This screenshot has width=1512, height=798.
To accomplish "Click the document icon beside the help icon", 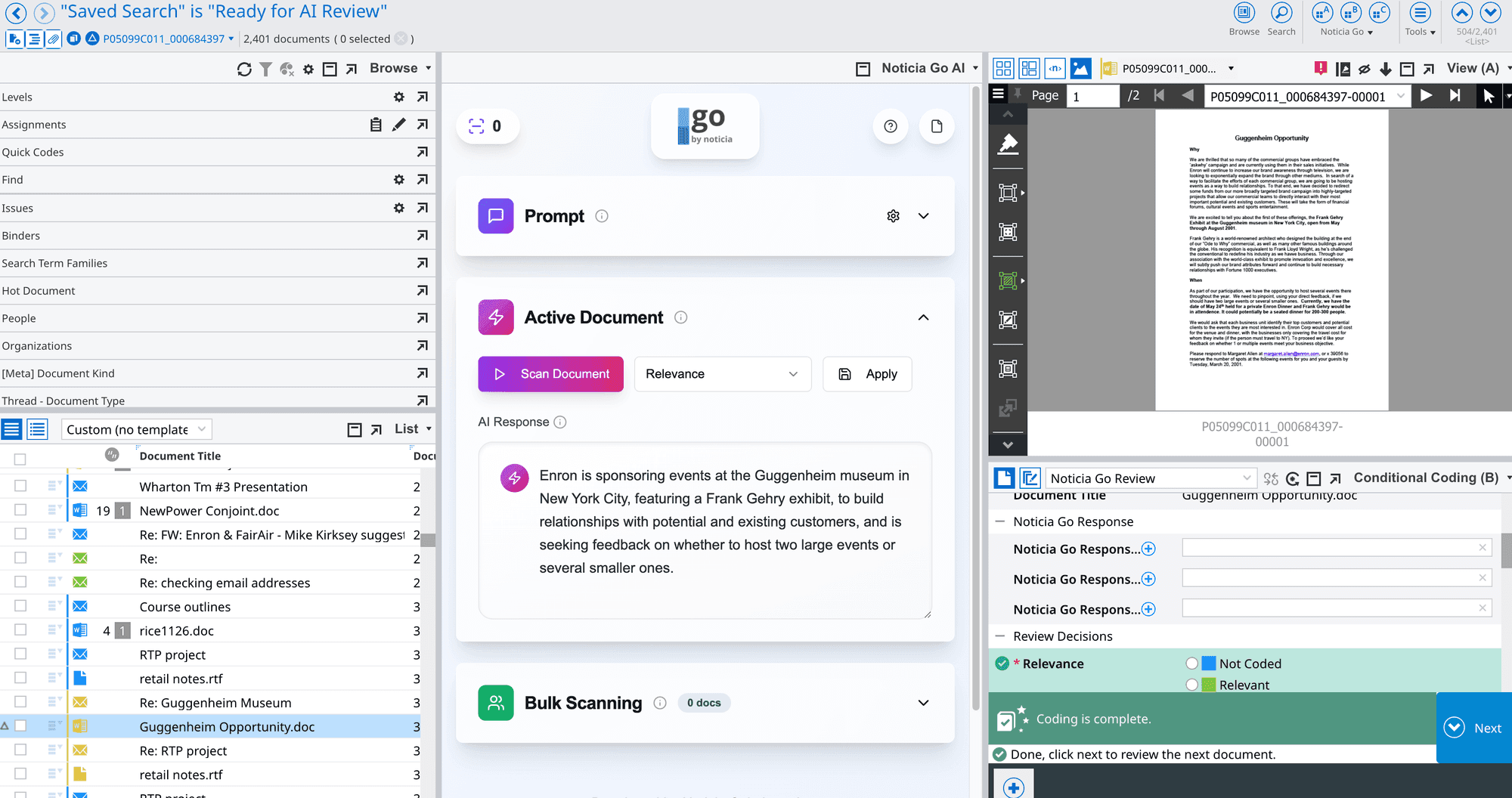I will 937,126.
